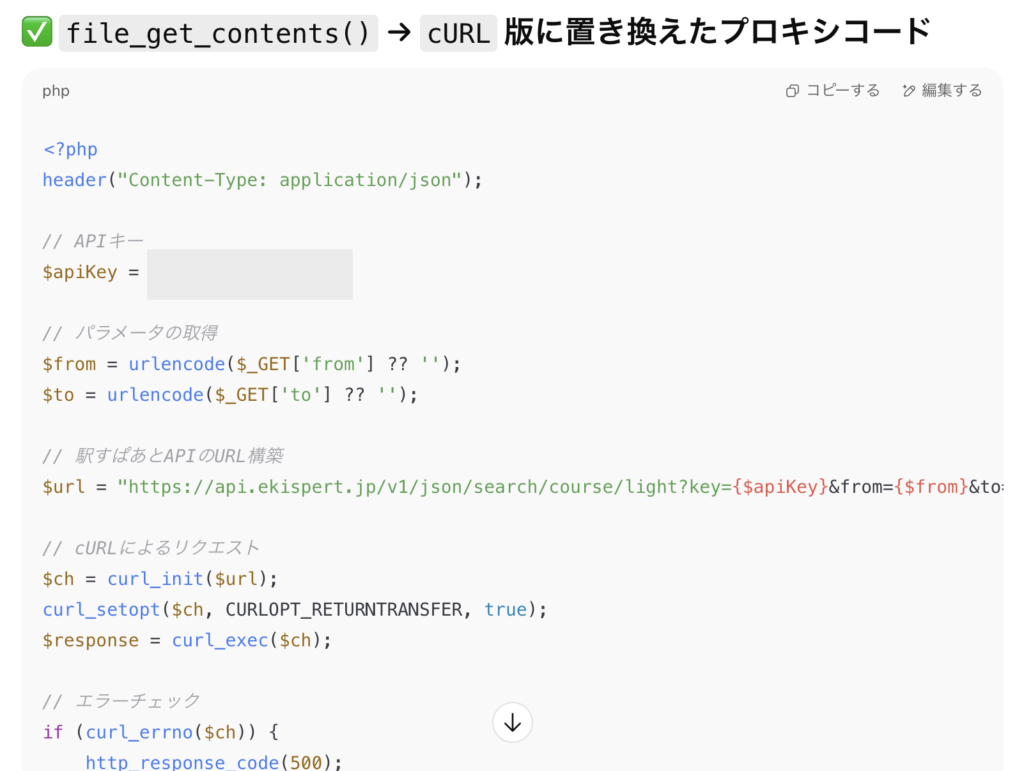This screenshot has height=771, width=1024.
Task: Click the $to urlencode code line
Action: click(230, 395)
